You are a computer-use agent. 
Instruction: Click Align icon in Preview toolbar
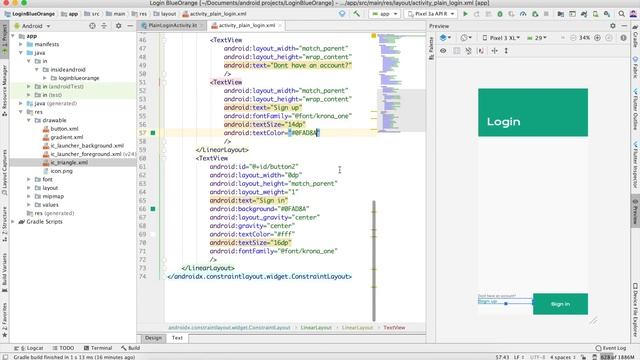[494, 51]
